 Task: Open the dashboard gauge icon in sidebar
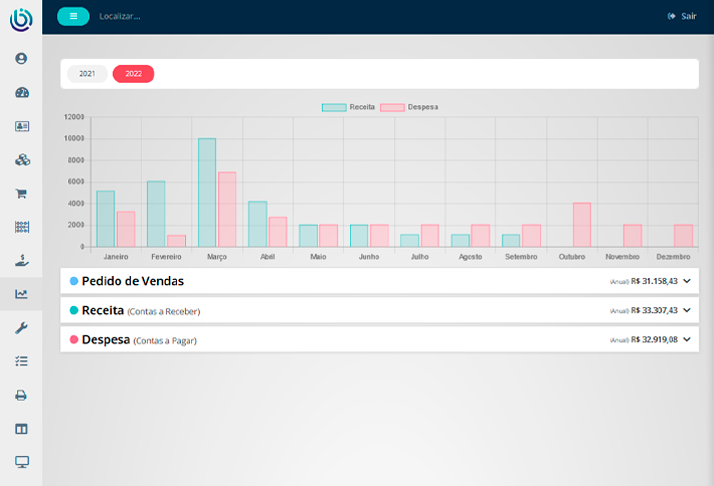point(21,93)
